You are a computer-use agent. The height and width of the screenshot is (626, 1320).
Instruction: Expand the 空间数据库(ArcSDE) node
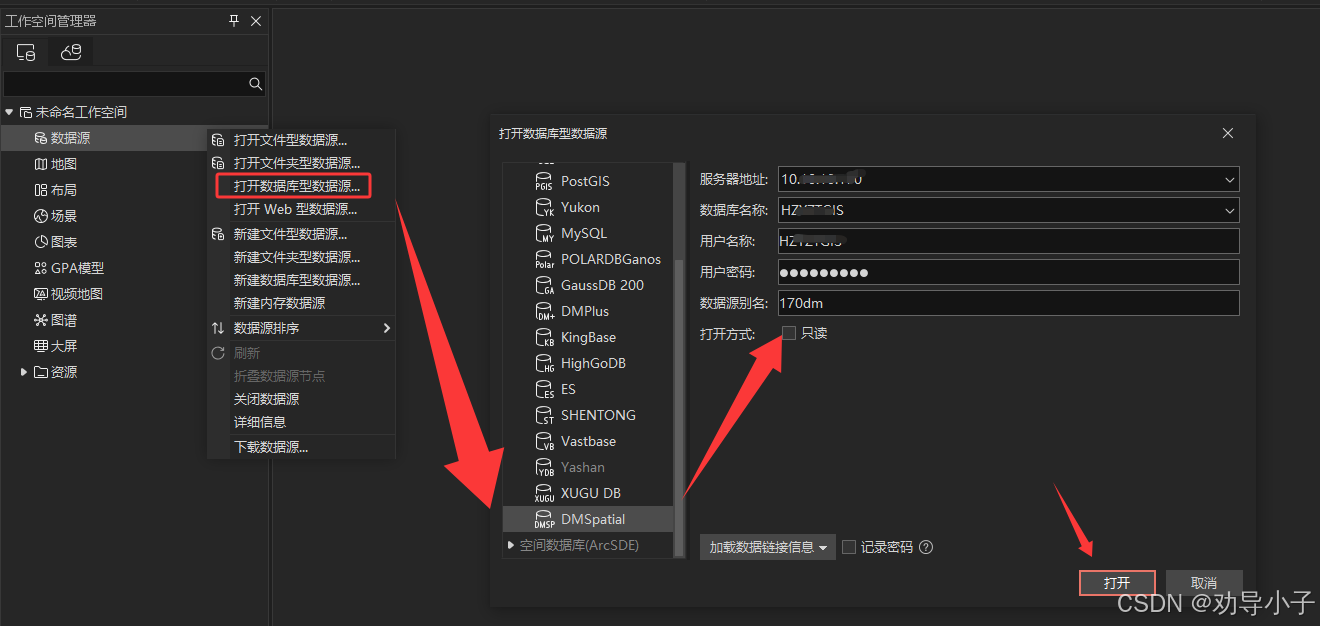511,545
